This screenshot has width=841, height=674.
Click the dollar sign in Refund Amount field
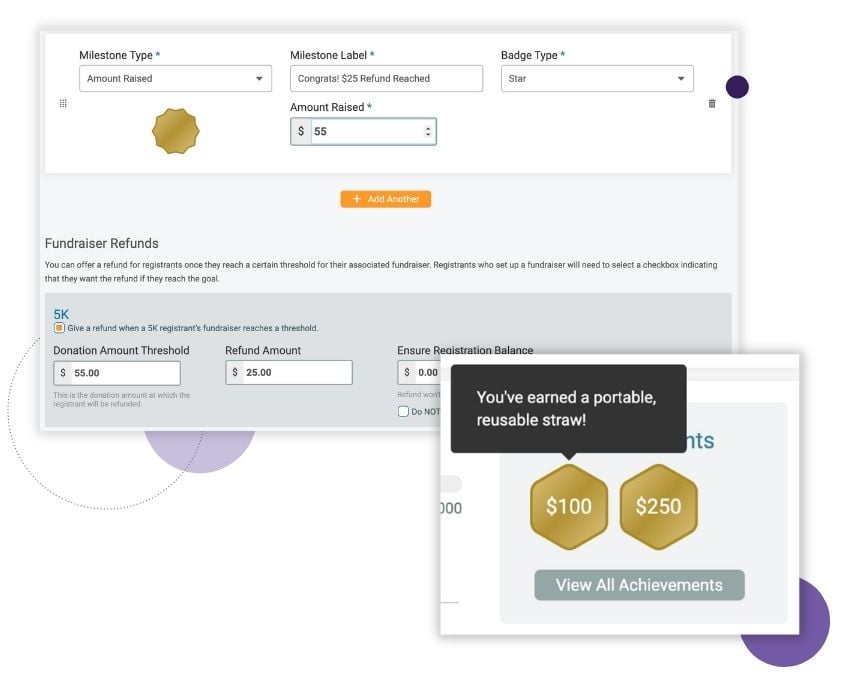[235, 372]
